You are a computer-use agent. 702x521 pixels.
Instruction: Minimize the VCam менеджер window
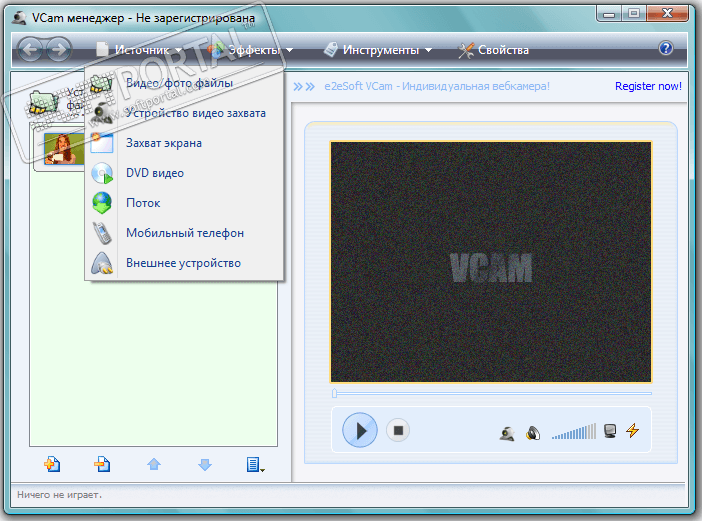point(609,14)
